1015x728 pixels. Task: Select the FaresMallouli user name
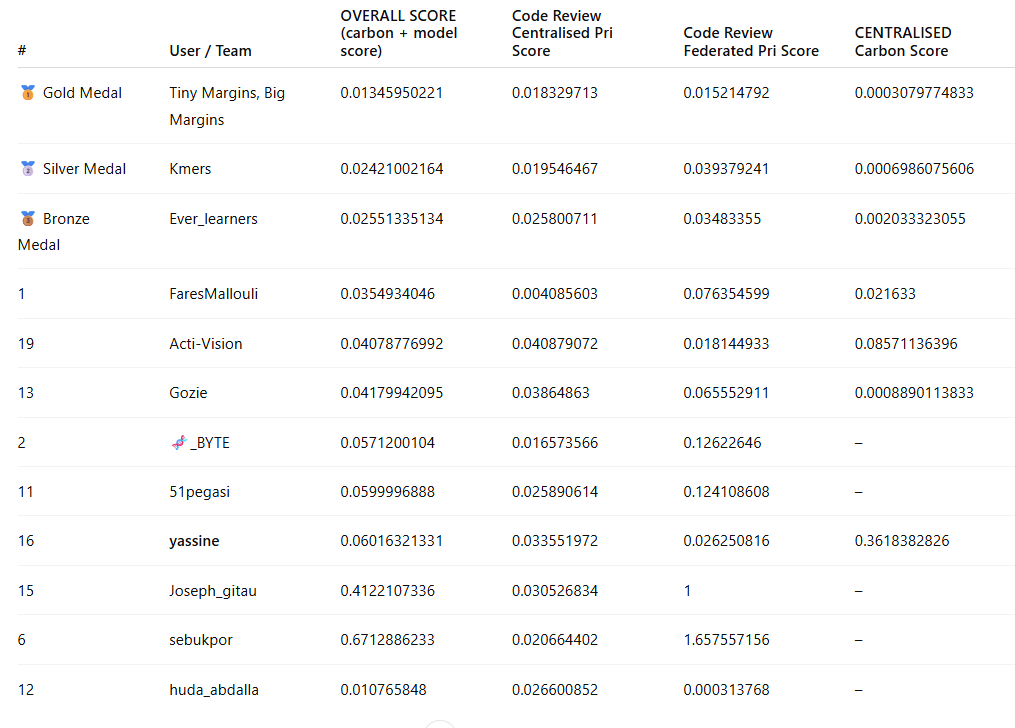coord(213,294)
